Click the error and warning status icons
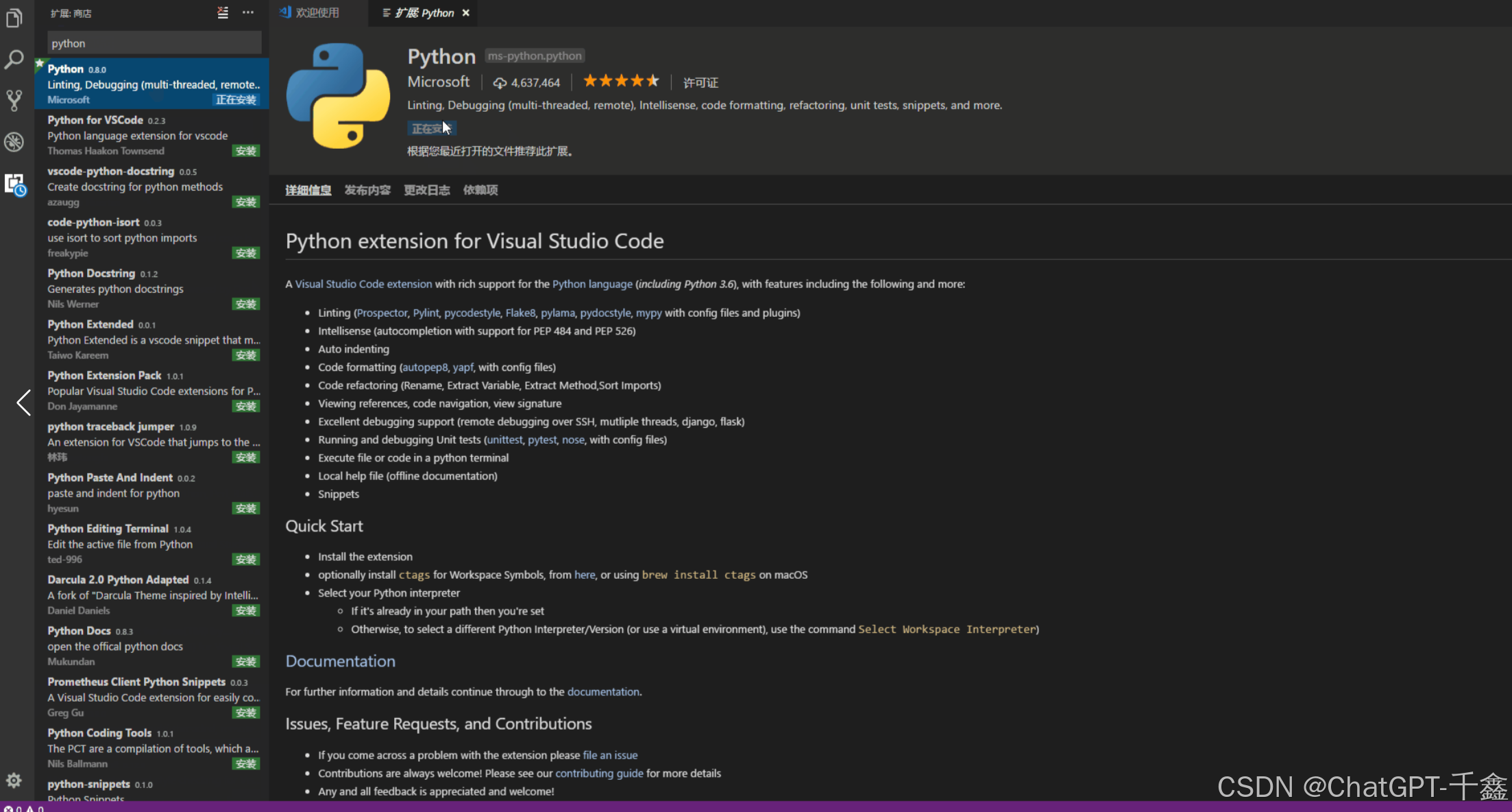1512x812 pixels. coord(24,809)
